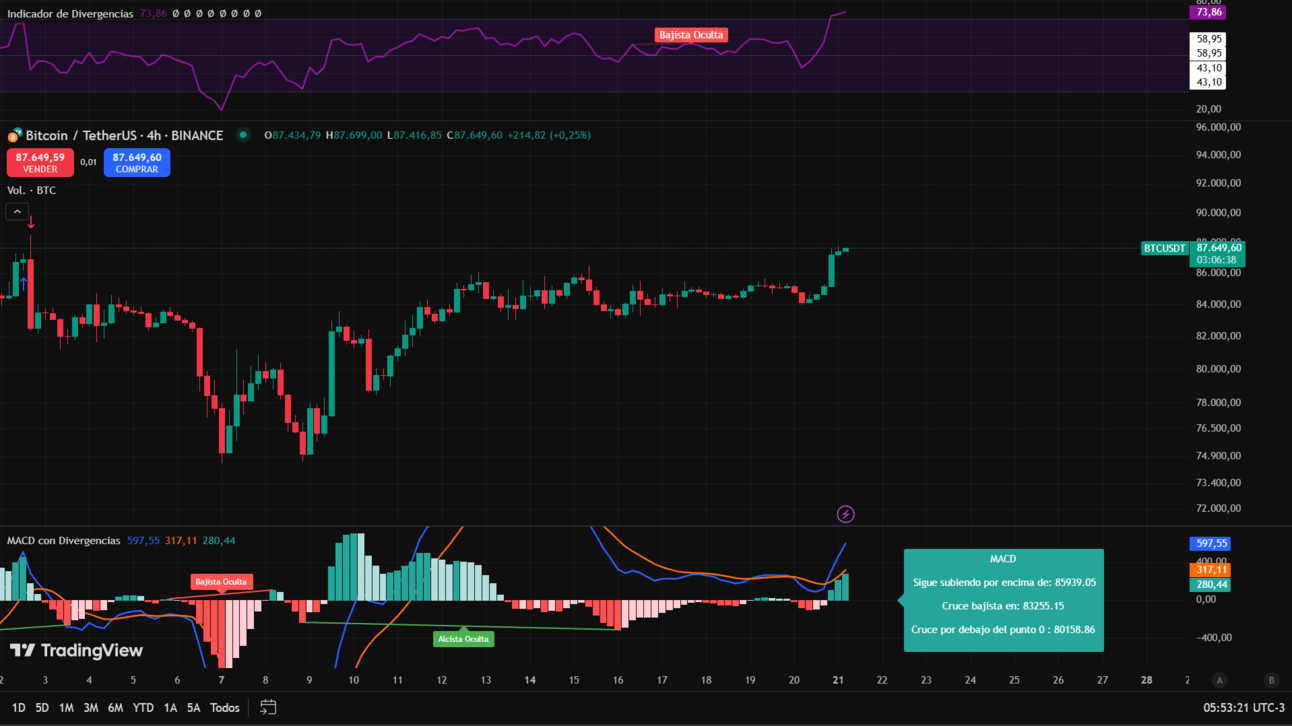
Task: Click the +214,82 (+0,25%) change value
Action: [547, 135]
